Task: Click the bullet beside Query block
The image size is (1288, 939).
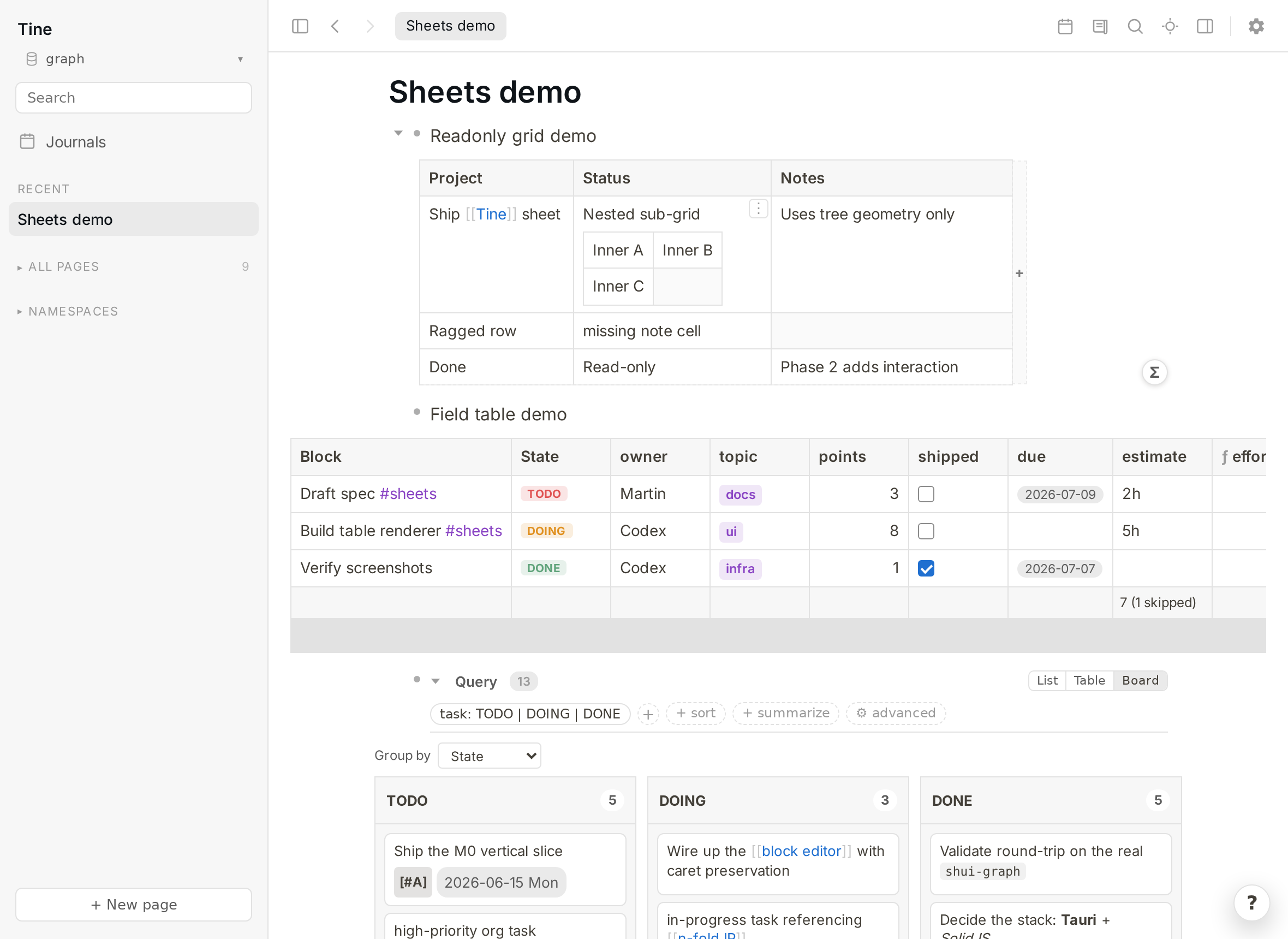Action: [x=417, y=679]
